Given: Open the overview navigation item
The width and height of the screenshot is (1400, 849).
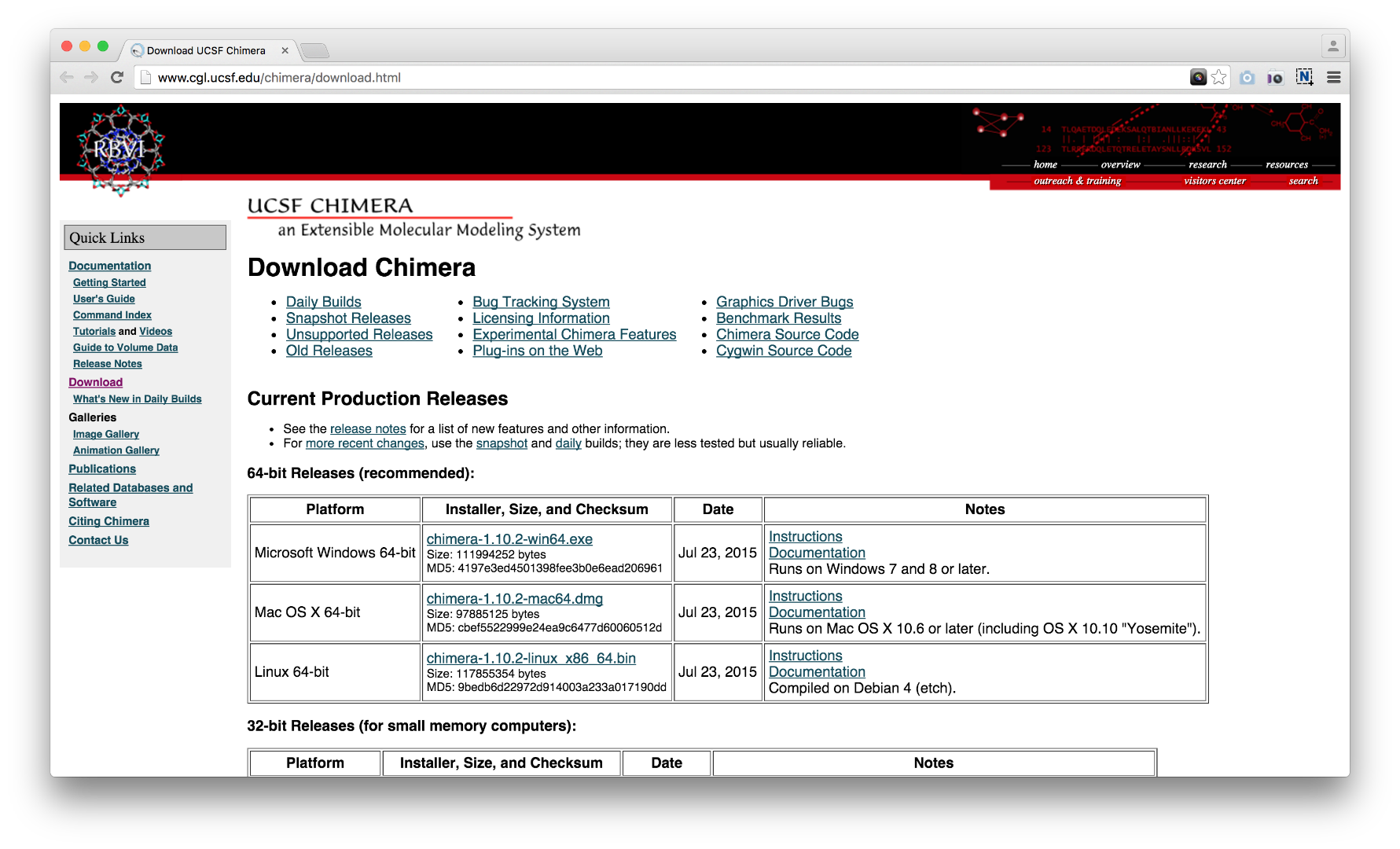Looking at the screenshot, I should point(1120,164).
